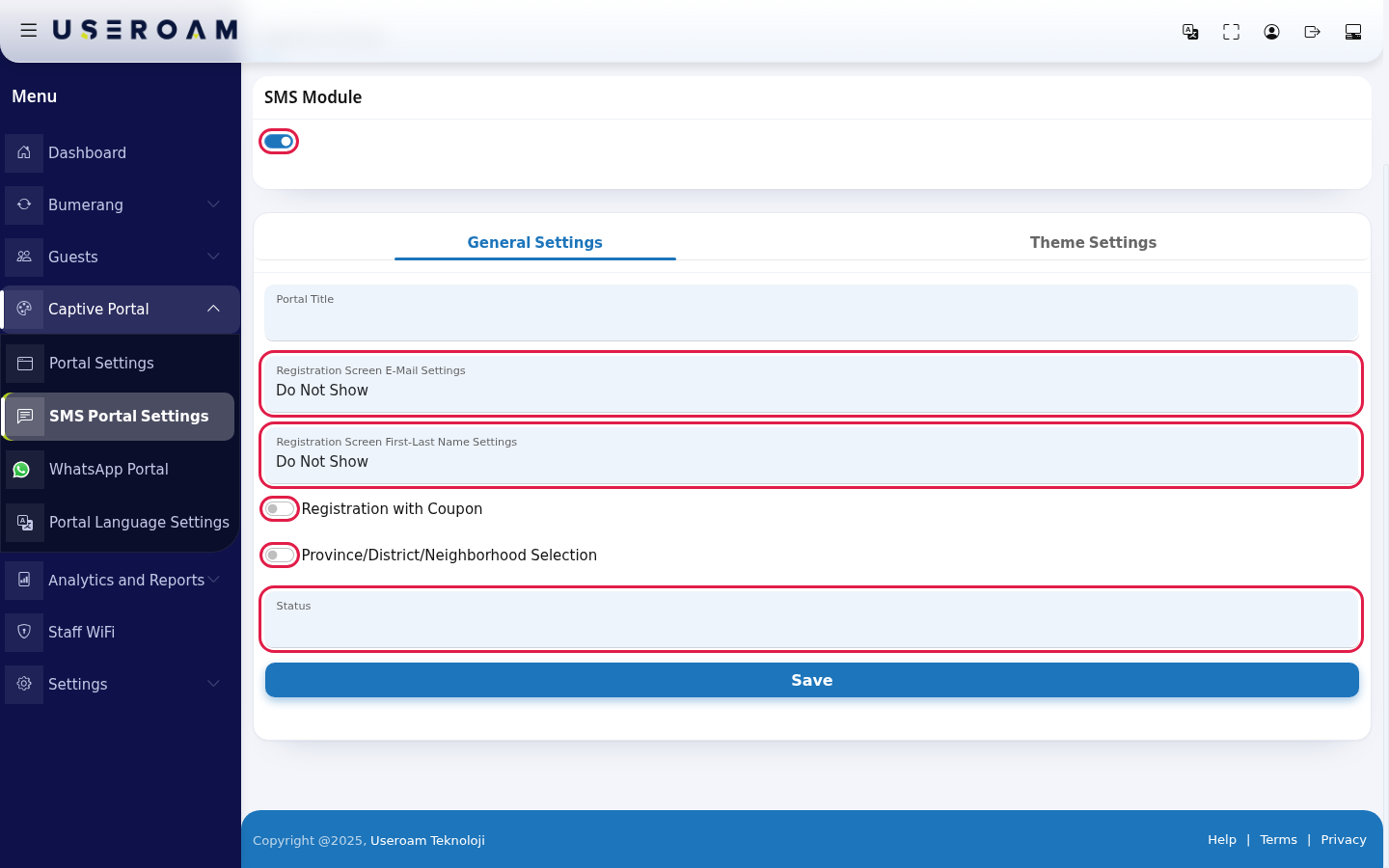Expand the Guests menu chevron
Viewport: 1389px width, 868px height.
coord(214,257)
